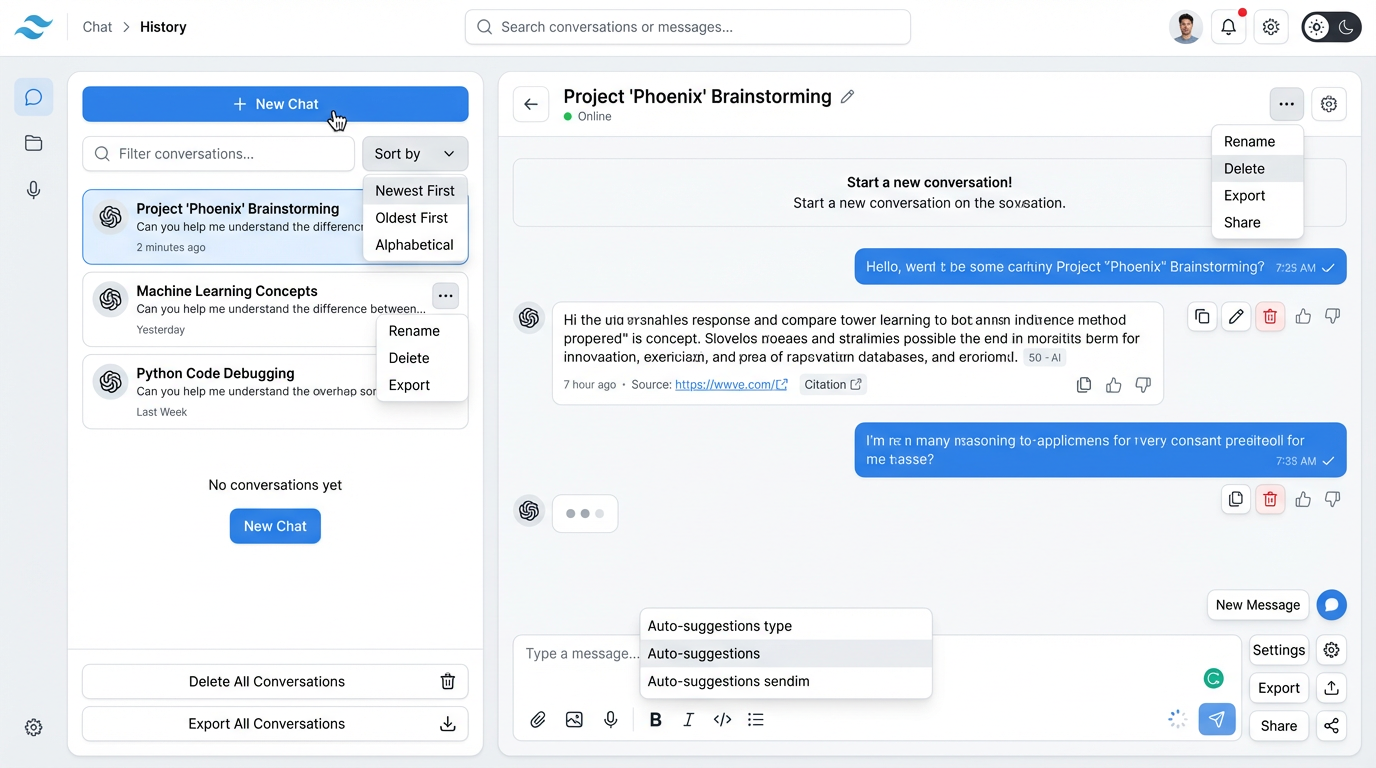Click the Delete All Conversations button
This screenshot has width=1376, height=768.
[x=275, y=682]
